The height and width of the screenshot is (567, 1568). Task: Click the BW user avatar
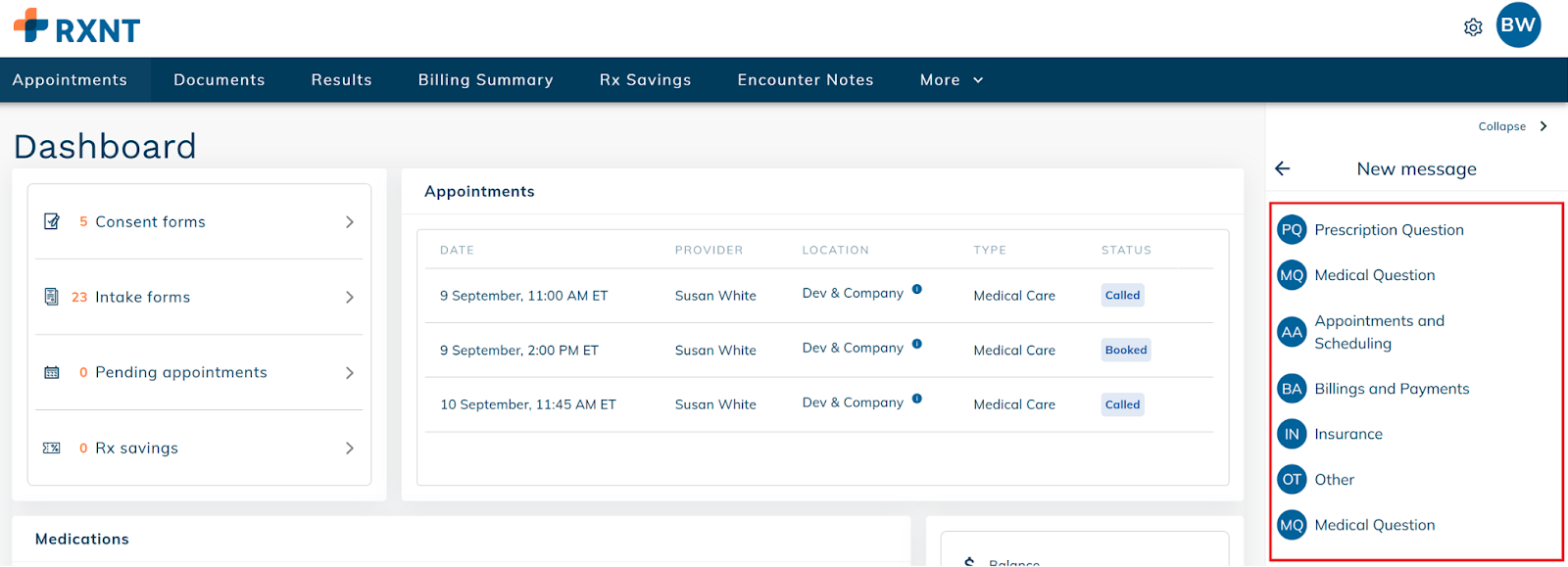1518,25
